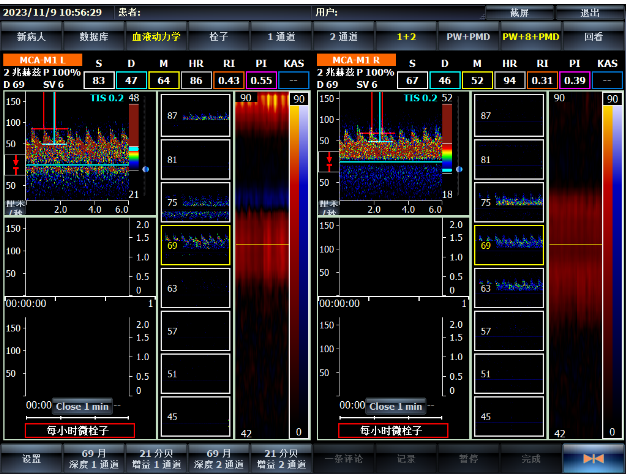
Task: Open the 新病人 tab
Action: click(31, 37)
